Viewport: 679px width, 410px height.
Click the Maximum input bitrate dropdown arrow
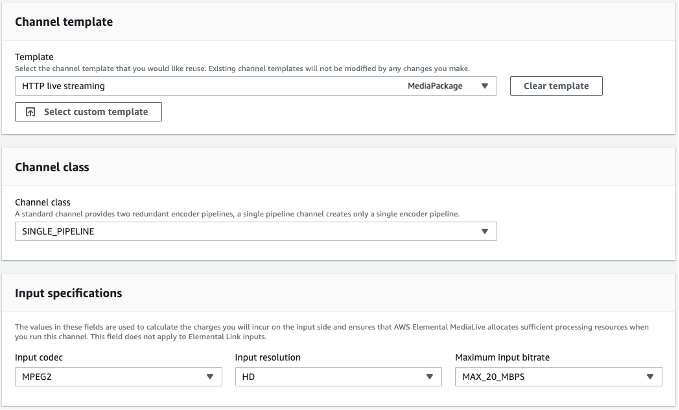coord(650,377)
